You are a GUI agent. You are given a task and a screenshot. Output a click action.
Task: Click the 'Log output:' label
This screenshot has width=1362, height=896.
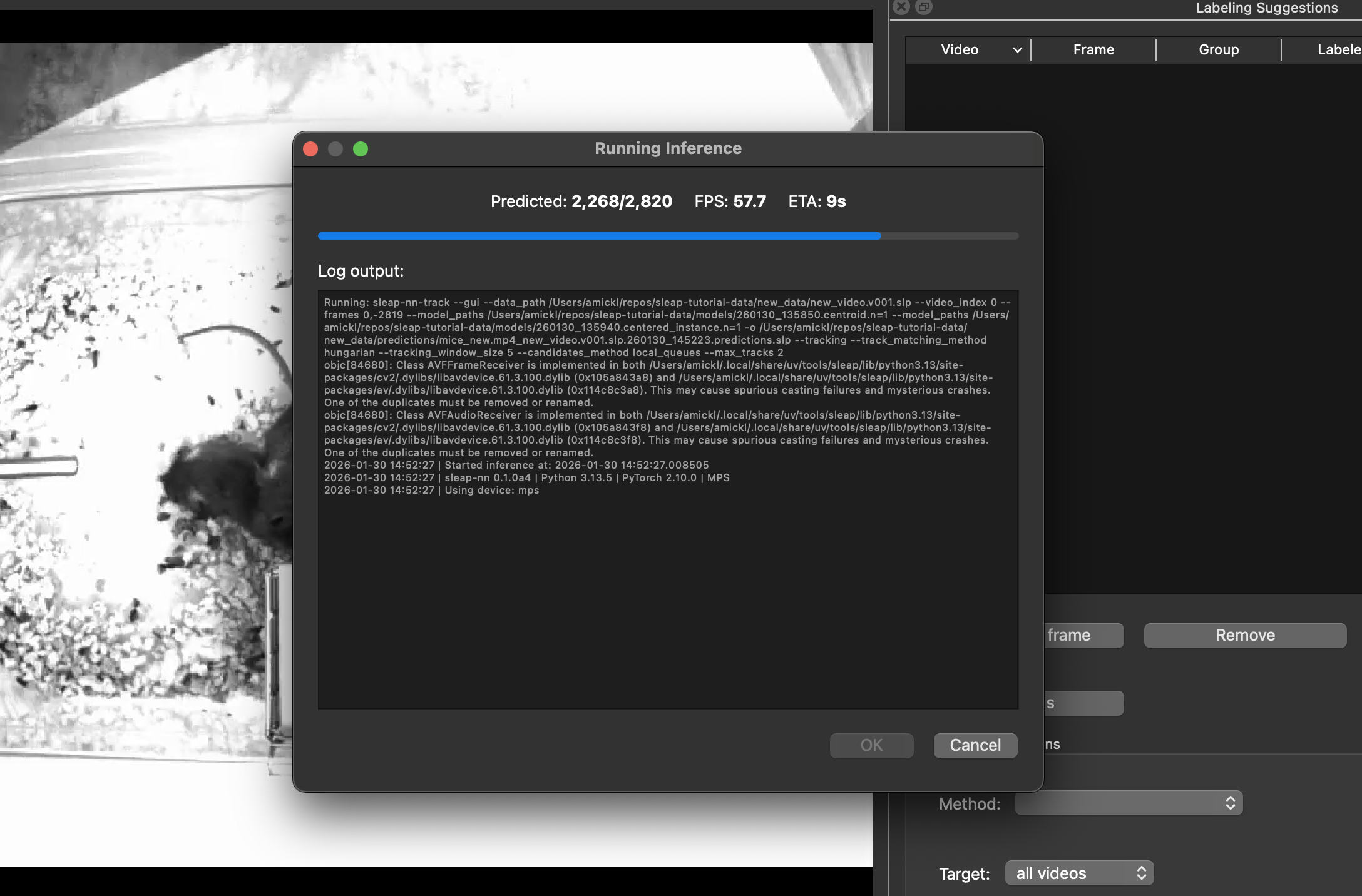pyautogui.click(x=361, y=271)
